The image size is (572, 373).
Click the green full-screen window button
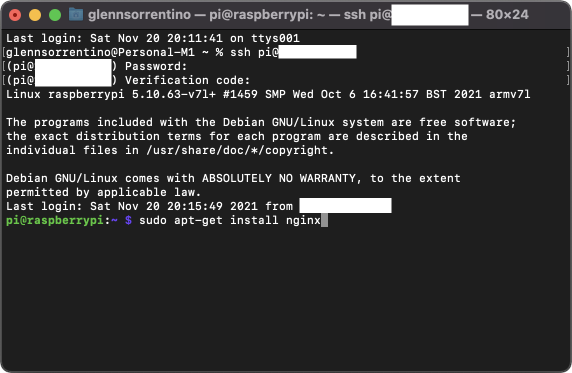tap(55, 15)
